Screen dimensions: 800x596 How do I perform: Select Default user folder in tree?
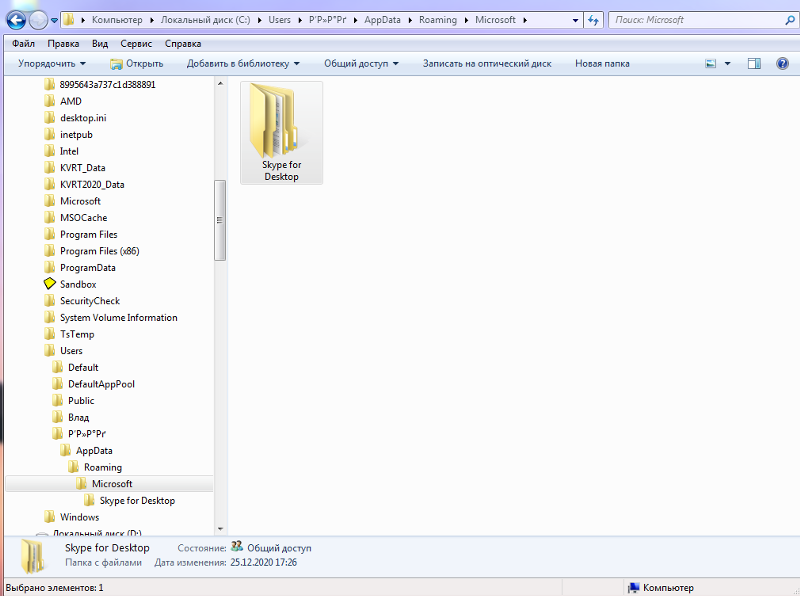tap(83, 367)
